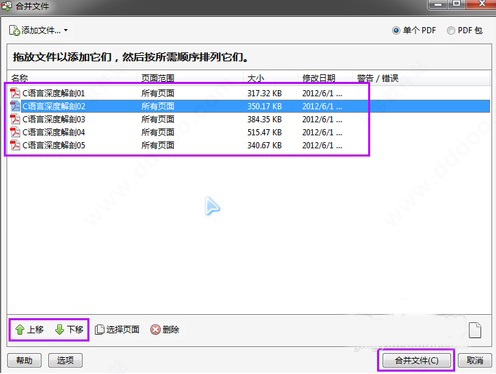Click the 页面范围 column header
The image size is (496, 374).
coord(158,78)
